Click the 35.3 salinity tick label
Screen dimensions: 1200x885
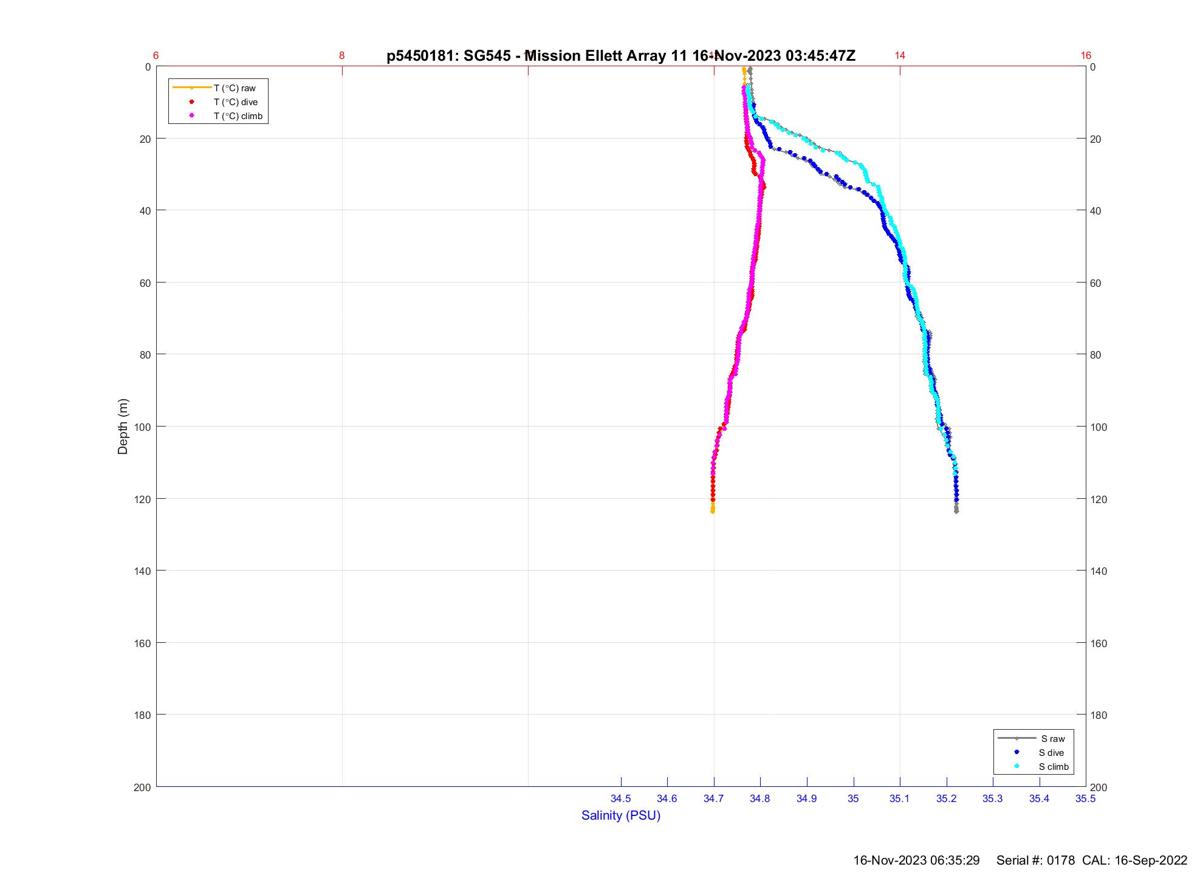tap(993, 798)
